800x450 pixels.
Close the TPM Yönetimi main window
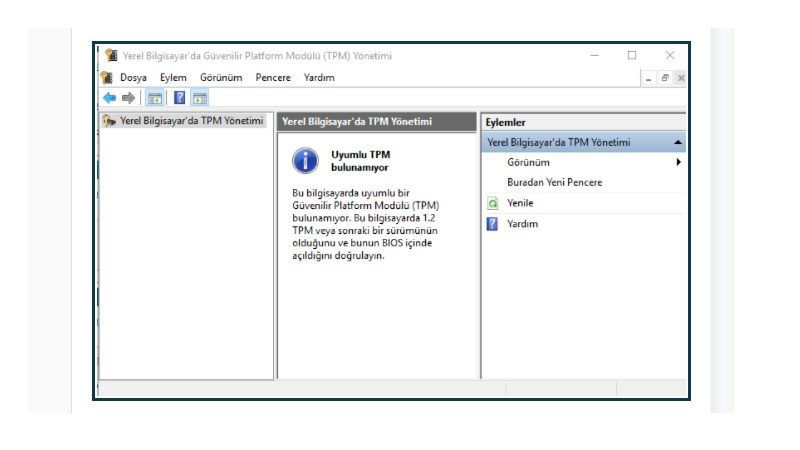point(670,55)
